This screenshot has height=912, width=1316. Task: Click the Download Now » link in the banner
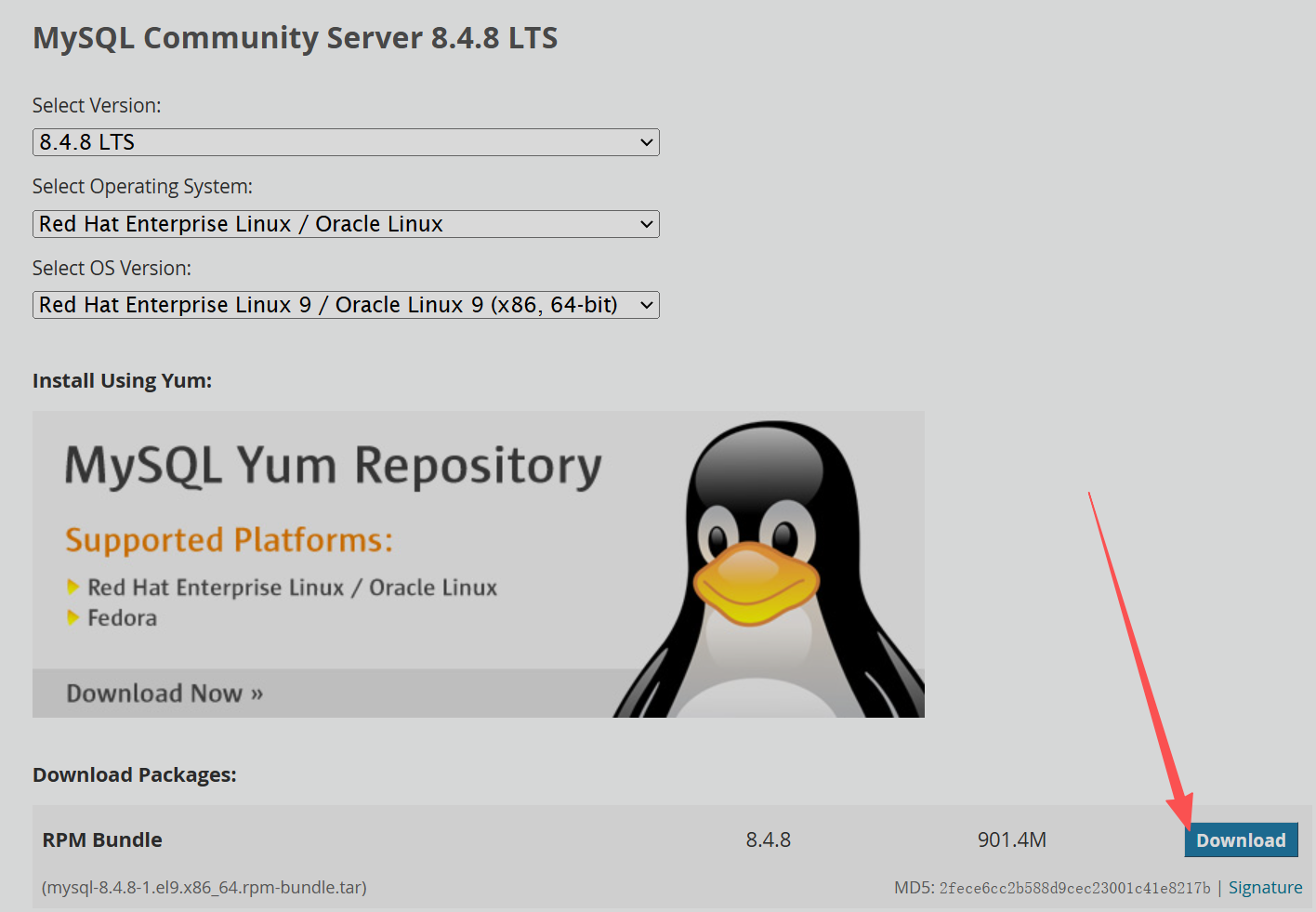point(164,694)
